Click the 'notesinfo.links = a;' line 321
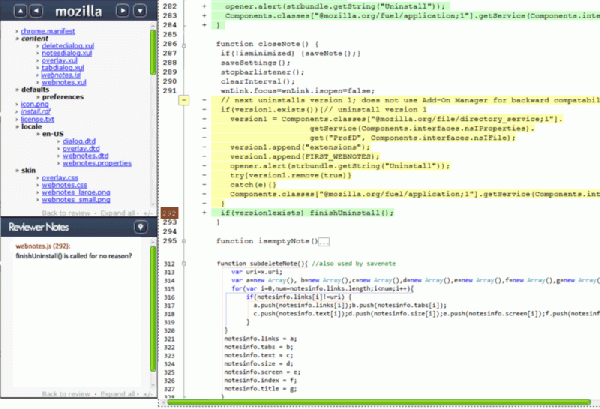This screenshot has height=409, width=600. (260, 339)
